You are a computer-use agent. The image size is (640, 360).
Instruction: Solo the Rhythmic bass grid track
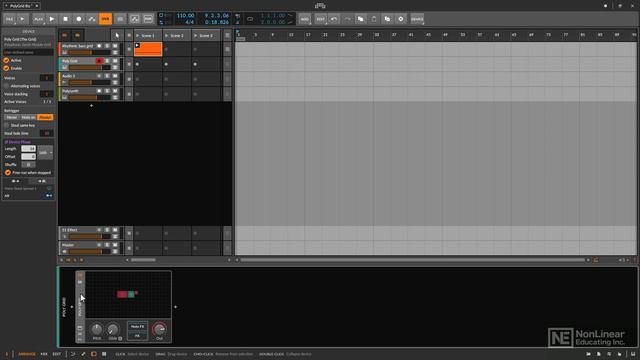(x=107, y=46)
